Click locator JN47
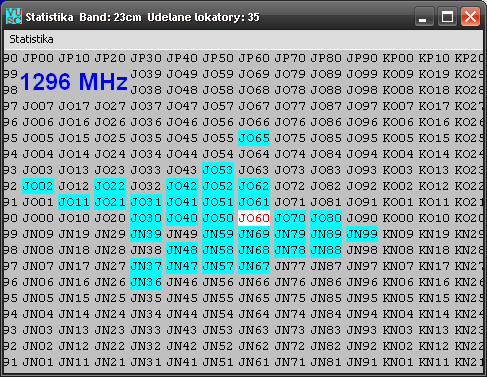 pyautogui.click(x=182, y=266)
